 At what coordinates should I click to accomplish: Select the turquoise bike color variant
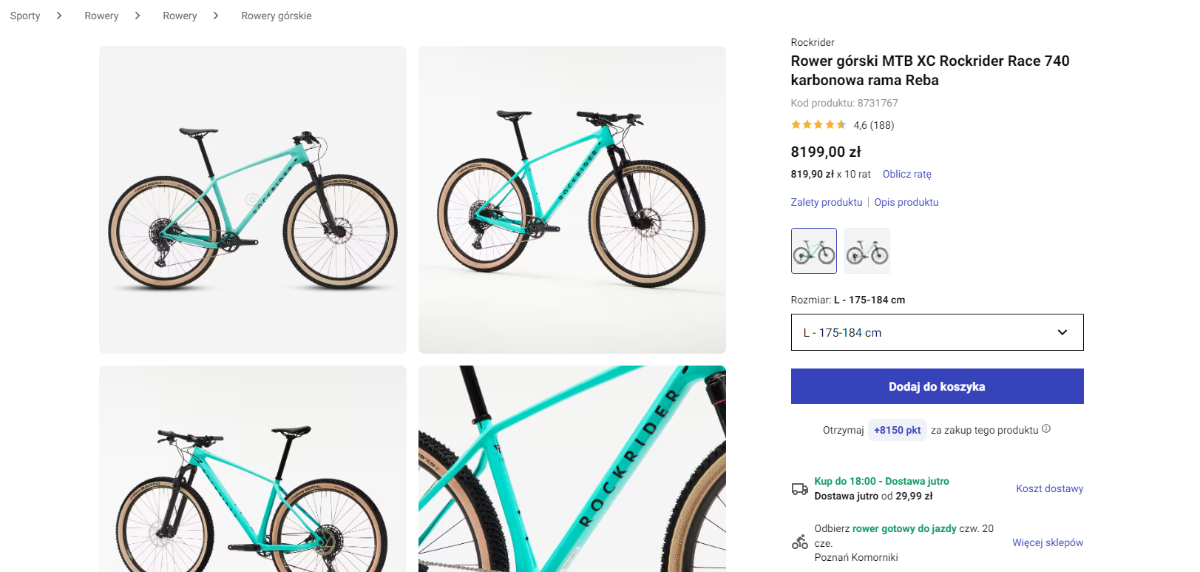pyautogui.click(x=814, y=251)
